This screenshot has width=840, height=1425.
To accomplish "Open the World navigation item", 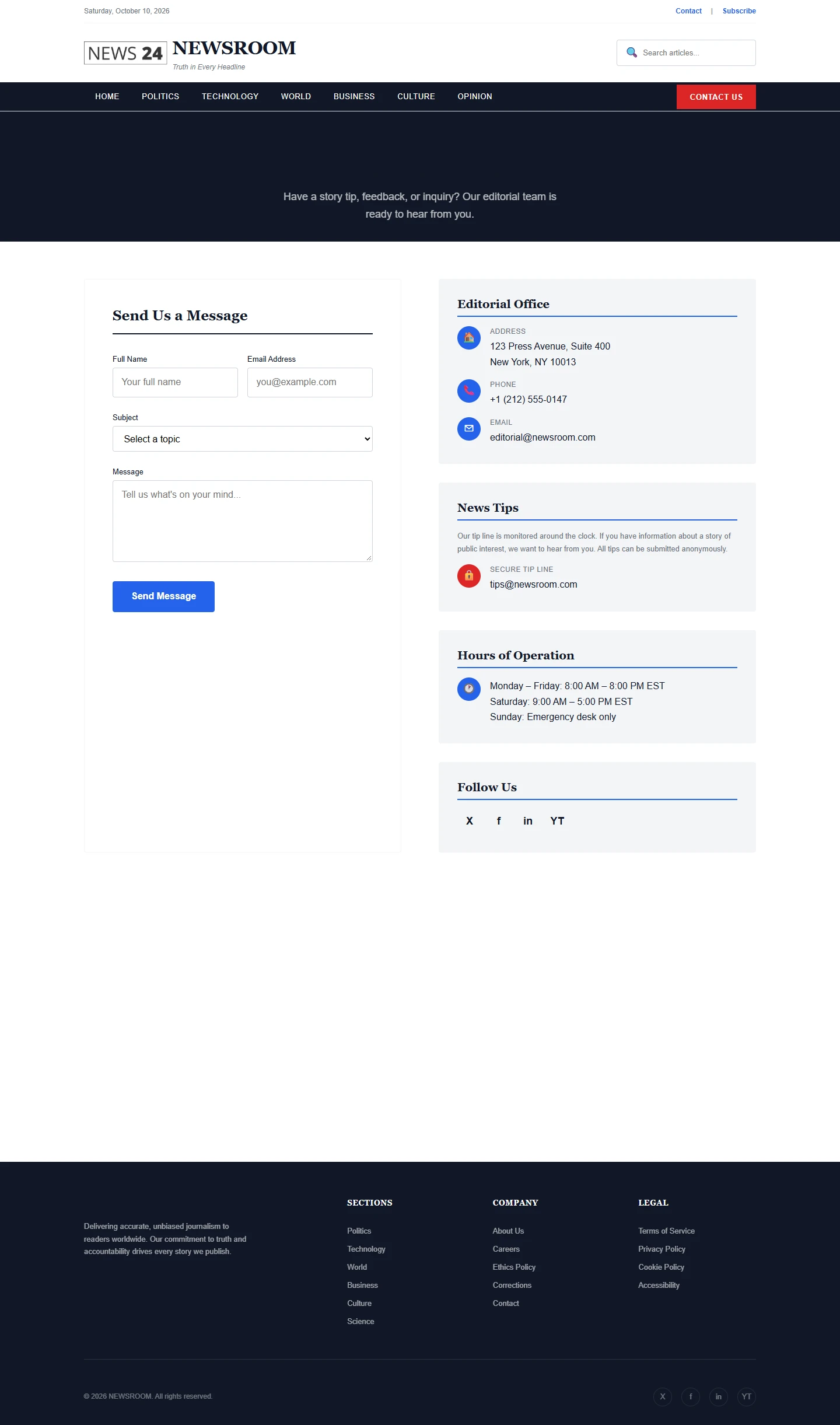I will tap(296, 96).
